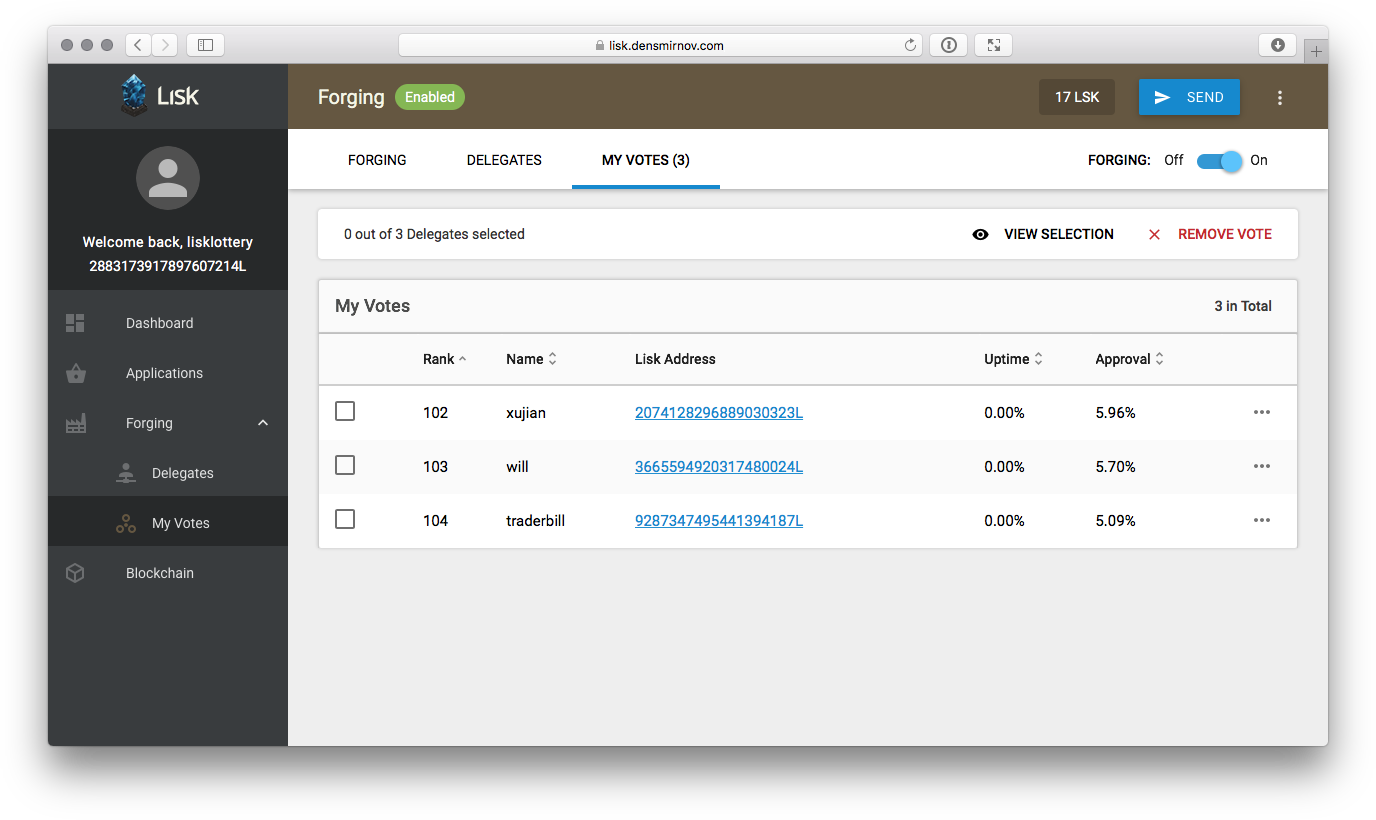The image size is (1376, 820).
Task: Open row options for traderbill
Action: tap(1262, 520)
